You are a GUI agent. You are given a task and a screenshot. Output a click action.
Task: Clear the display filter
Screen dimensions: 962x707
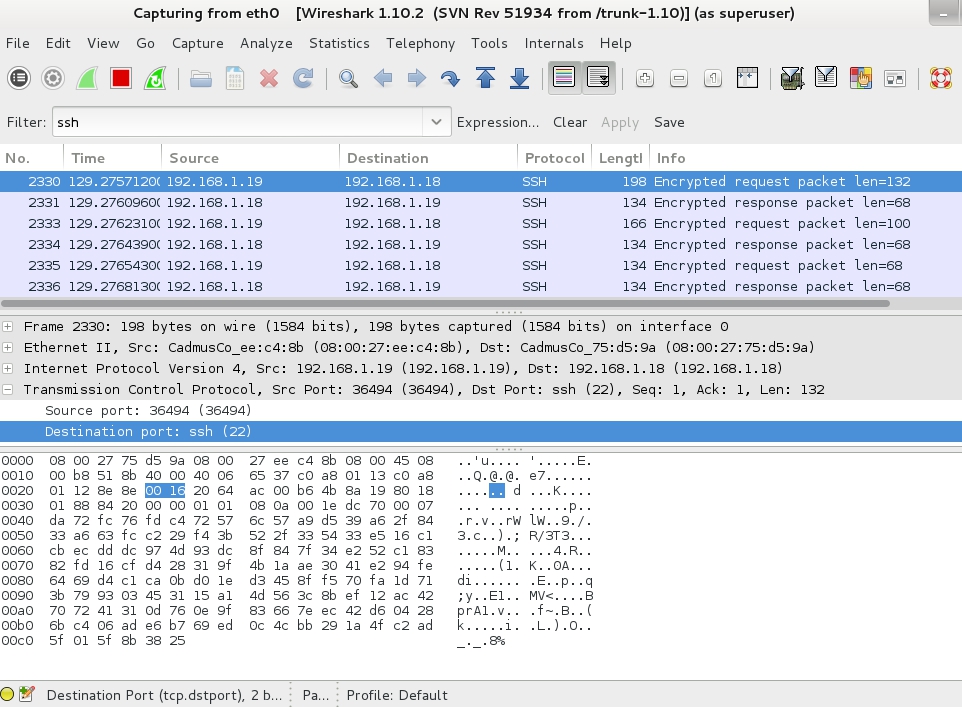pyautogui.click(x=570, y=122)
